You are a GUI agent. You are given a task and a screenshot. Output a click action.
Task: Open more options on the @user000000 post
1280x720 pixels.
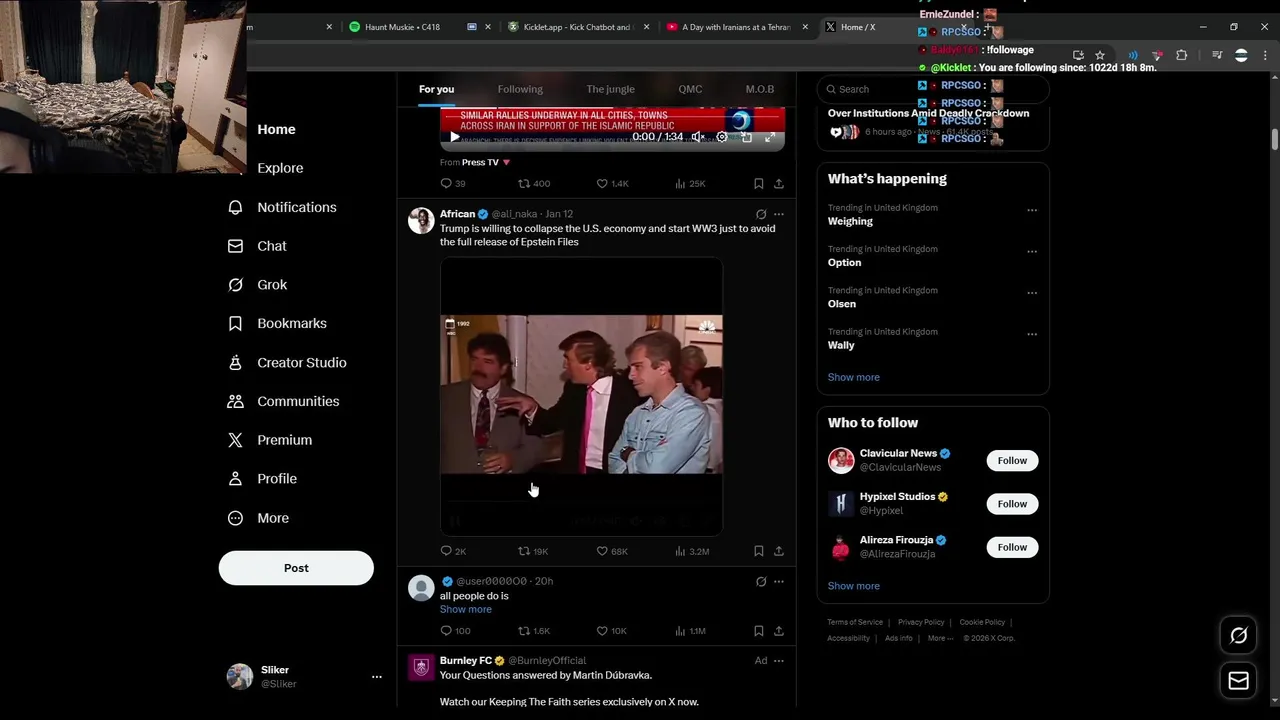click(x=779, y=581)
